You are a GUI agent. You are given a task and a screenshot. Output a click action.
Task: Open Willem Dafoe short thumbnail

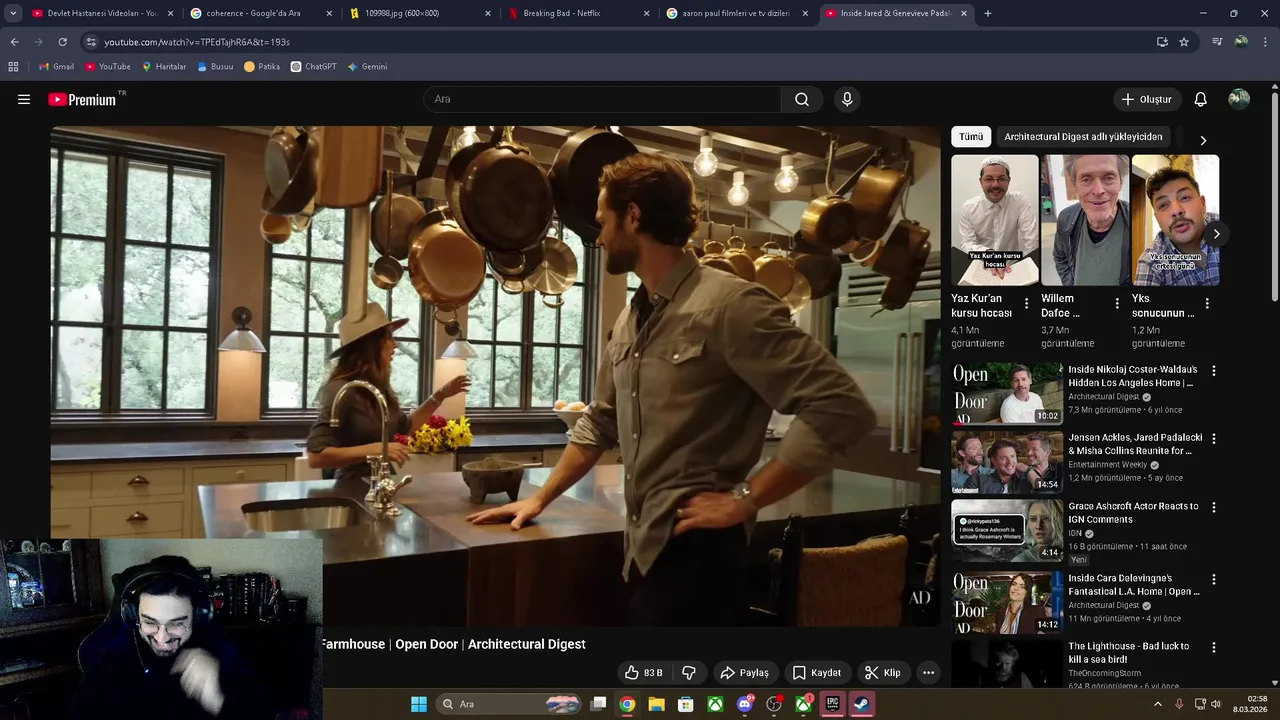1085,220
